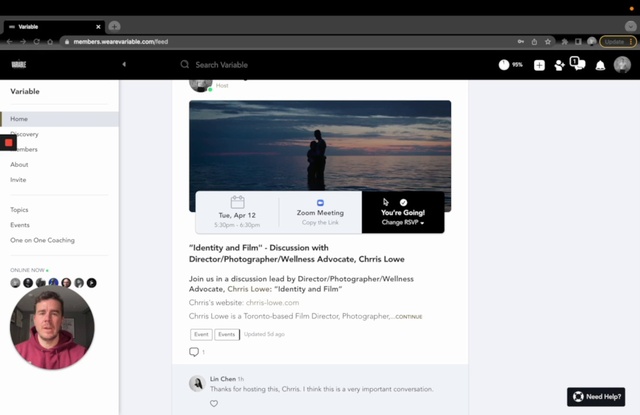
Task: Open the user profile avatar menu
Action: pos(622,65)
